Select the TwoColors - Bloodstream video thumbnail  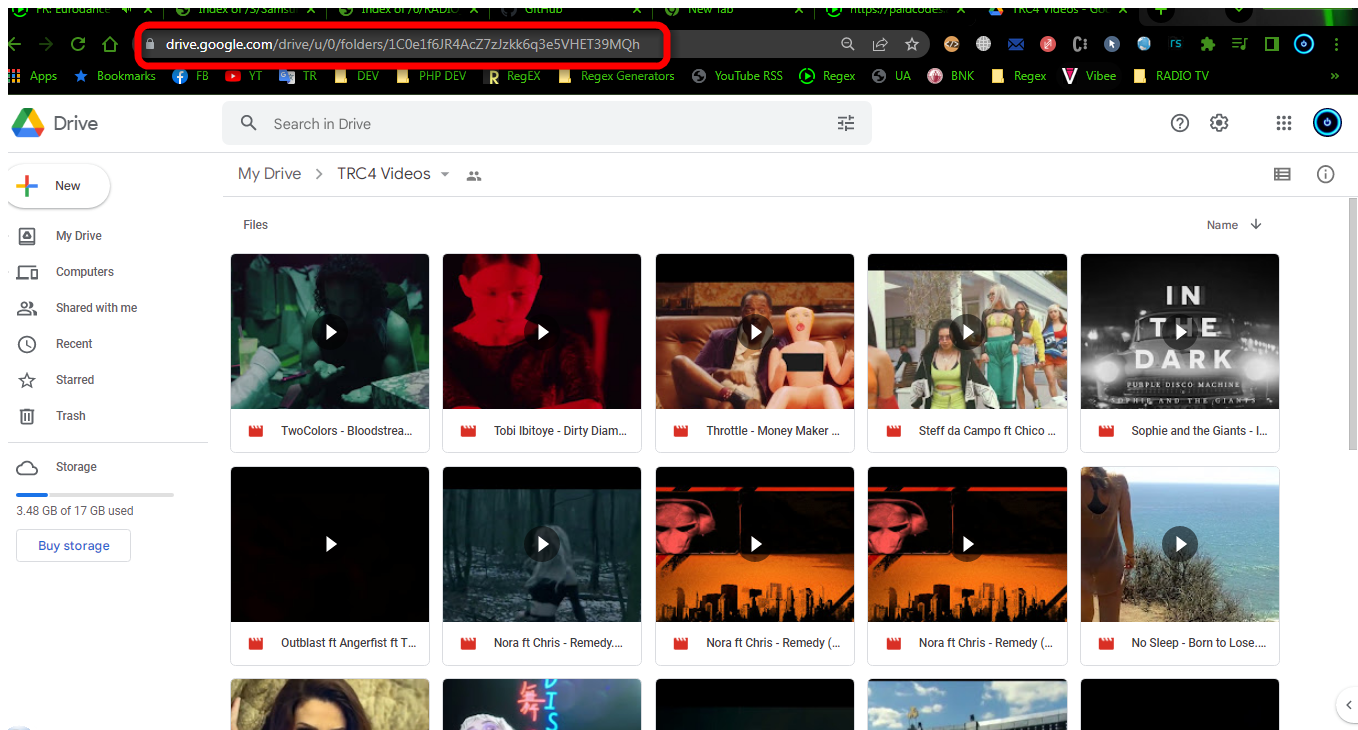coord(330,331)
